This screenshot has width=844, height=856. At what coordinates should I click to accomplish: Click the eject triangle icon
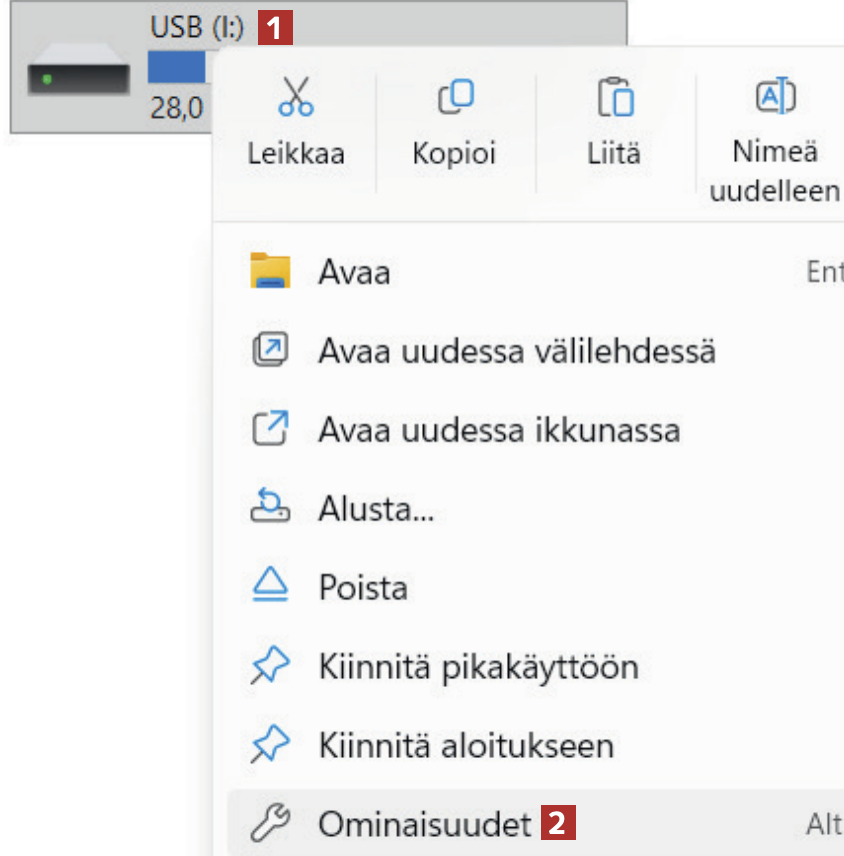pyautogui.click(x=270, y=586)
